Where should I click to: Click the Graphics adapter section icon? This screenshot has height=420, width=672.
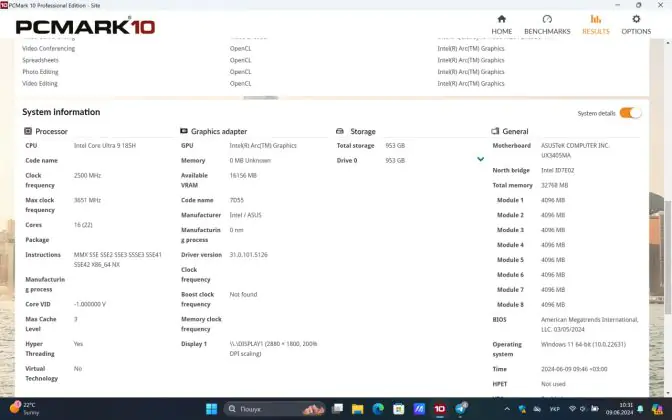(184, 131)
